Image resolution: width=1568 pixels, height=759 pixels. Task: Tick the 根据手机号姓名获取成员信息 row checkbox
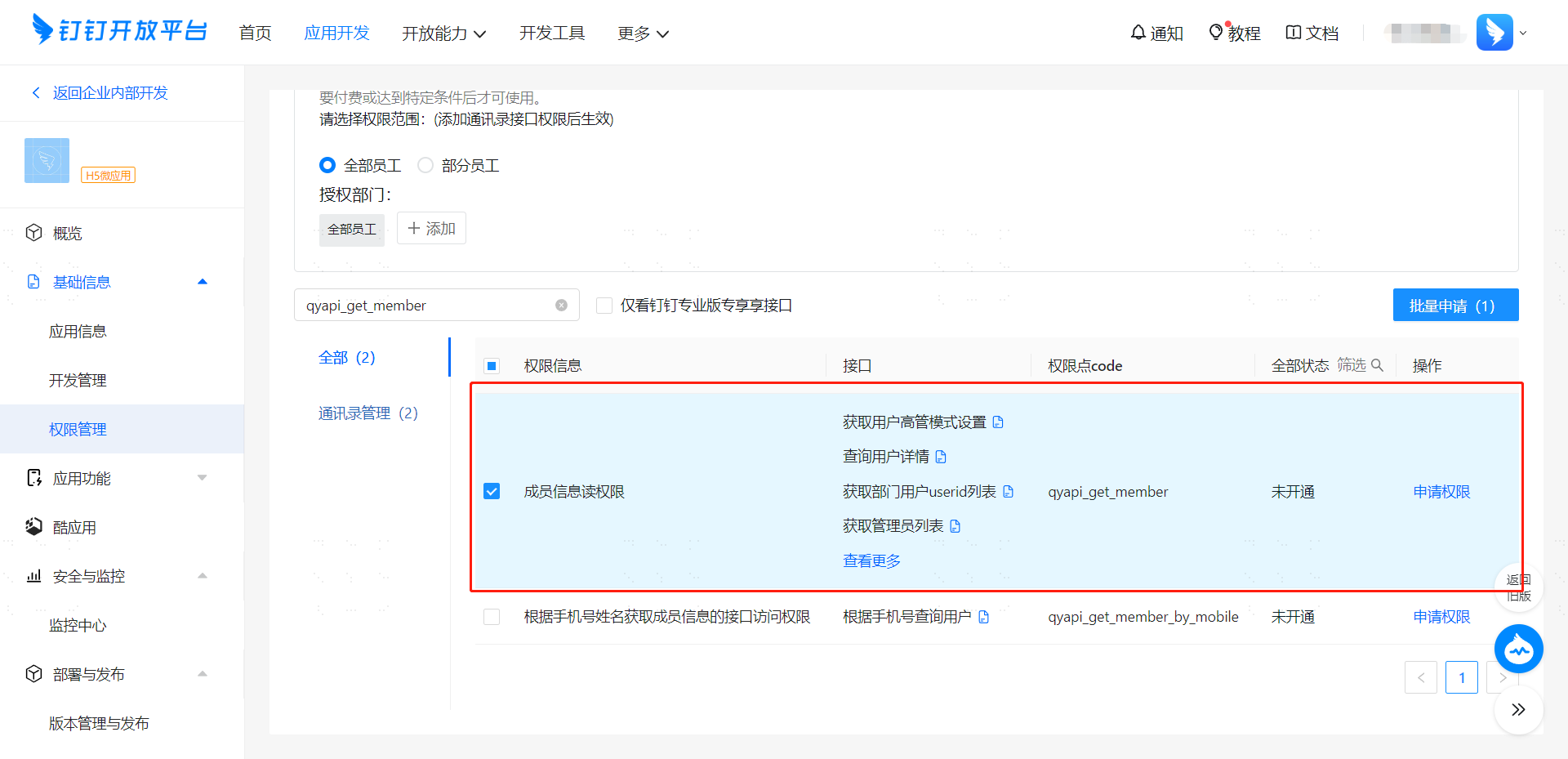(x=492, y=617)
